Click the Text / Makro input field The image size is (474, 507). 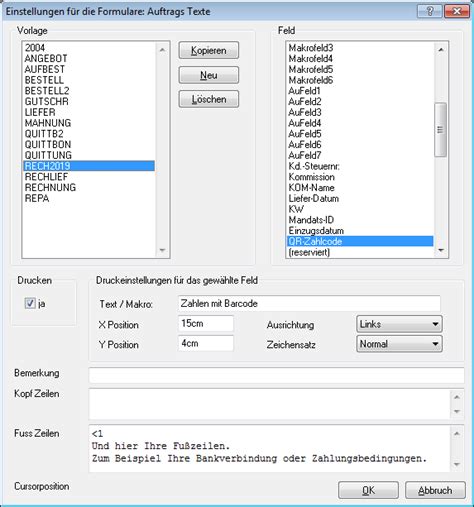309,304
